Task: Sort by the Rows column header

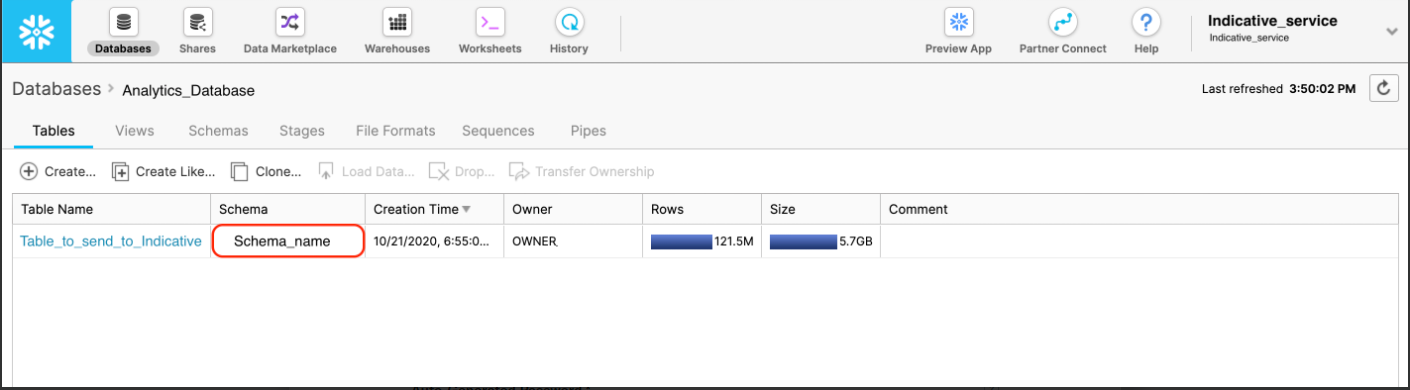Action: click(x=702, y=209)
